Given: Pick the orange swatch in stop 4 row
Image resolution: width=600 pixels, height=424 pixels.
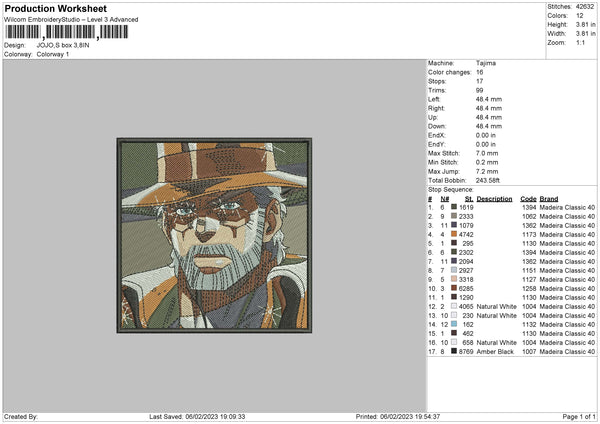Looking at the screenshot, I should pyautogui.click(x=454, y=234).
